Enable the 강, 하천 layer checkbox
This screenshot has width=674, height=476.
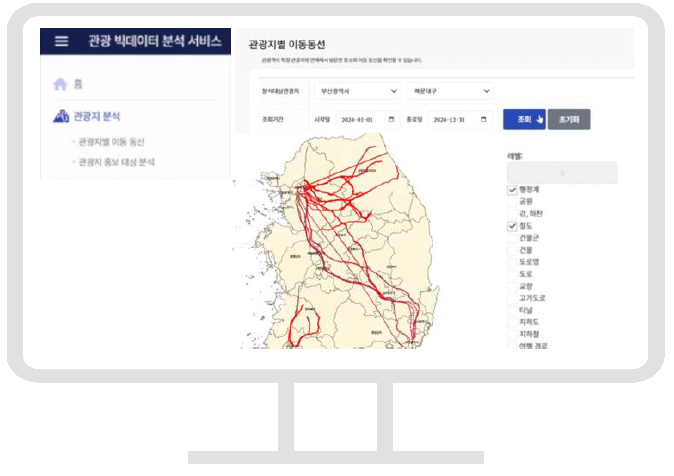click(x=513, y=214)
